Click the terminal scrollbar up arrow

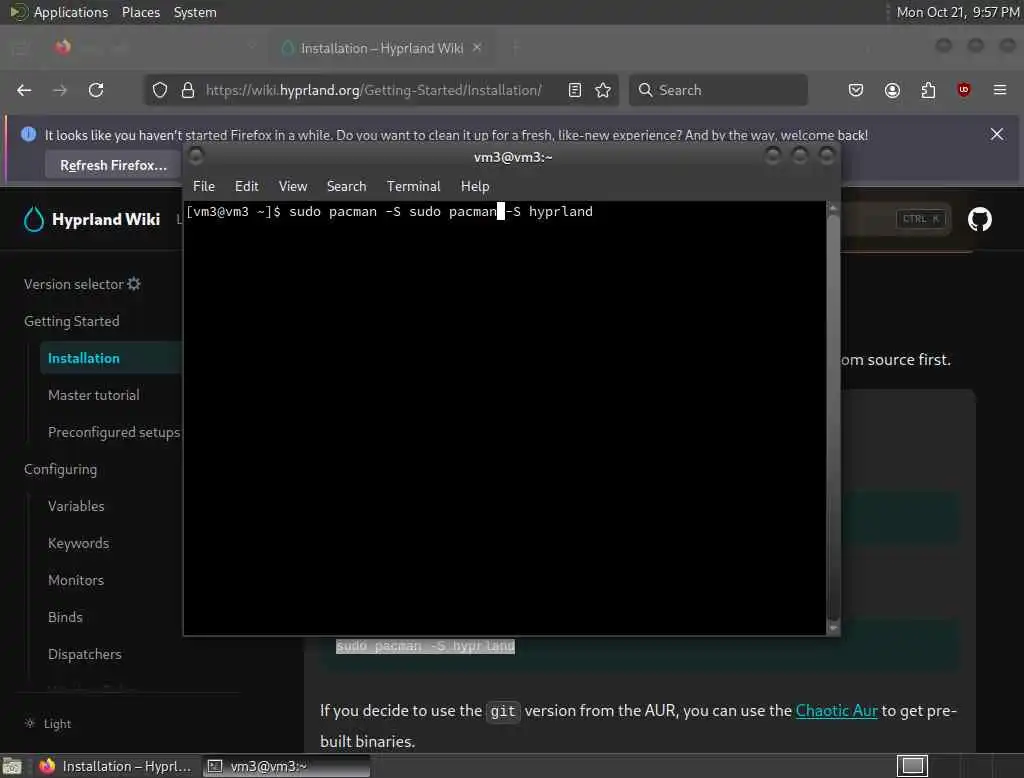[833, 207]
